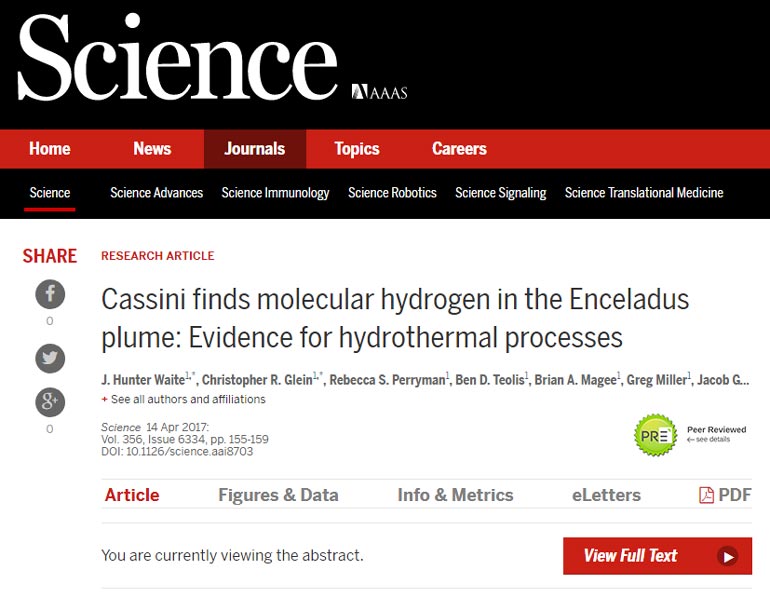Switch to Figures & Data tab
This screenshot has width=770, height=597.
[x=278, y=495]
